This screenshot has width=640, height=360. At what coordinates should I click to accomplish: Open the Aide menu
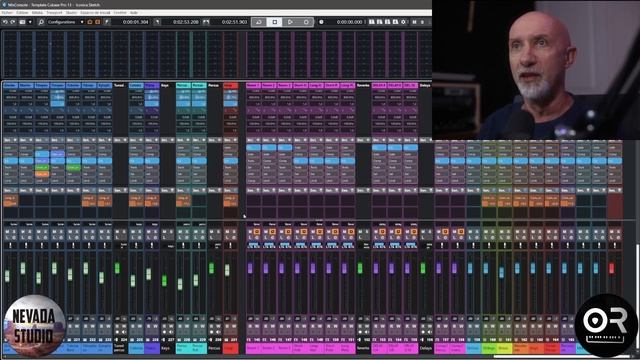click(x=133, y=13)
